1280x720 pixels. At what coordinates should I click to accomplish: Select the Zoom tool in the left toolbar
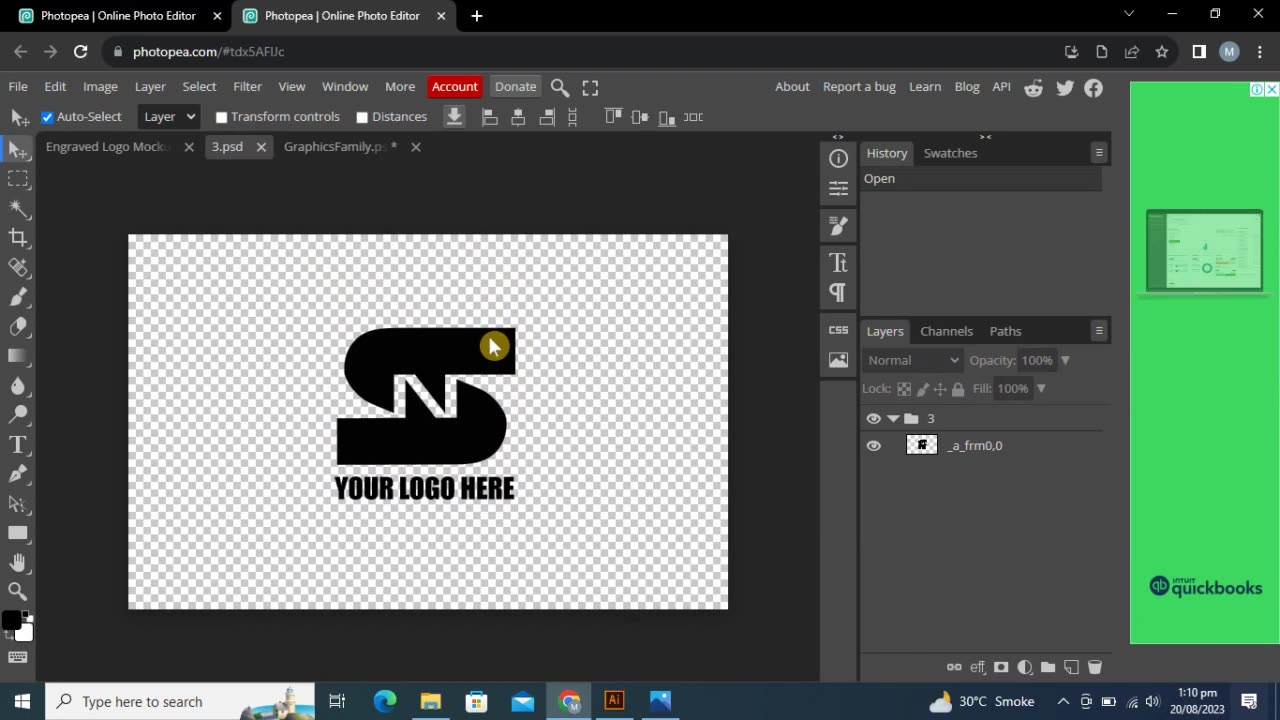(18, 591)
